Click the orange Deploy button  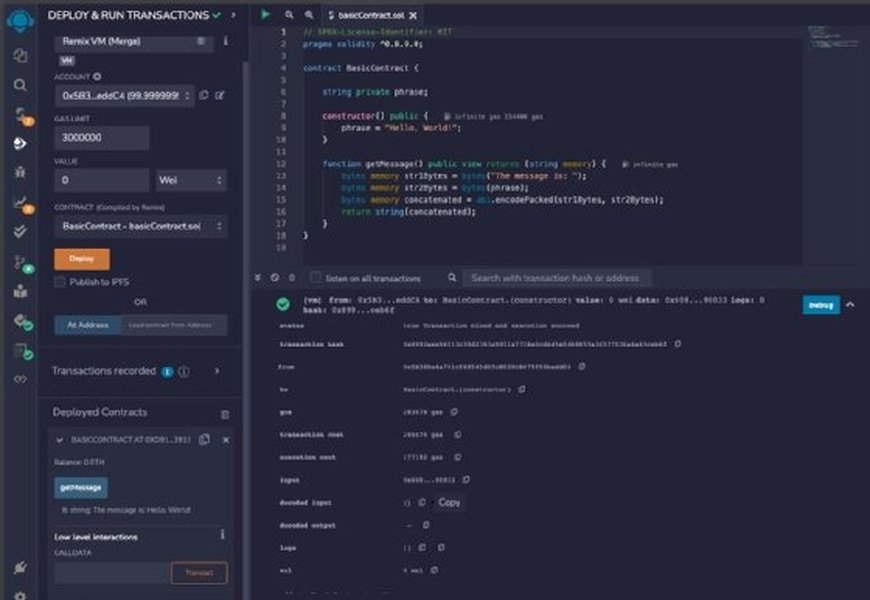(82, 259)
